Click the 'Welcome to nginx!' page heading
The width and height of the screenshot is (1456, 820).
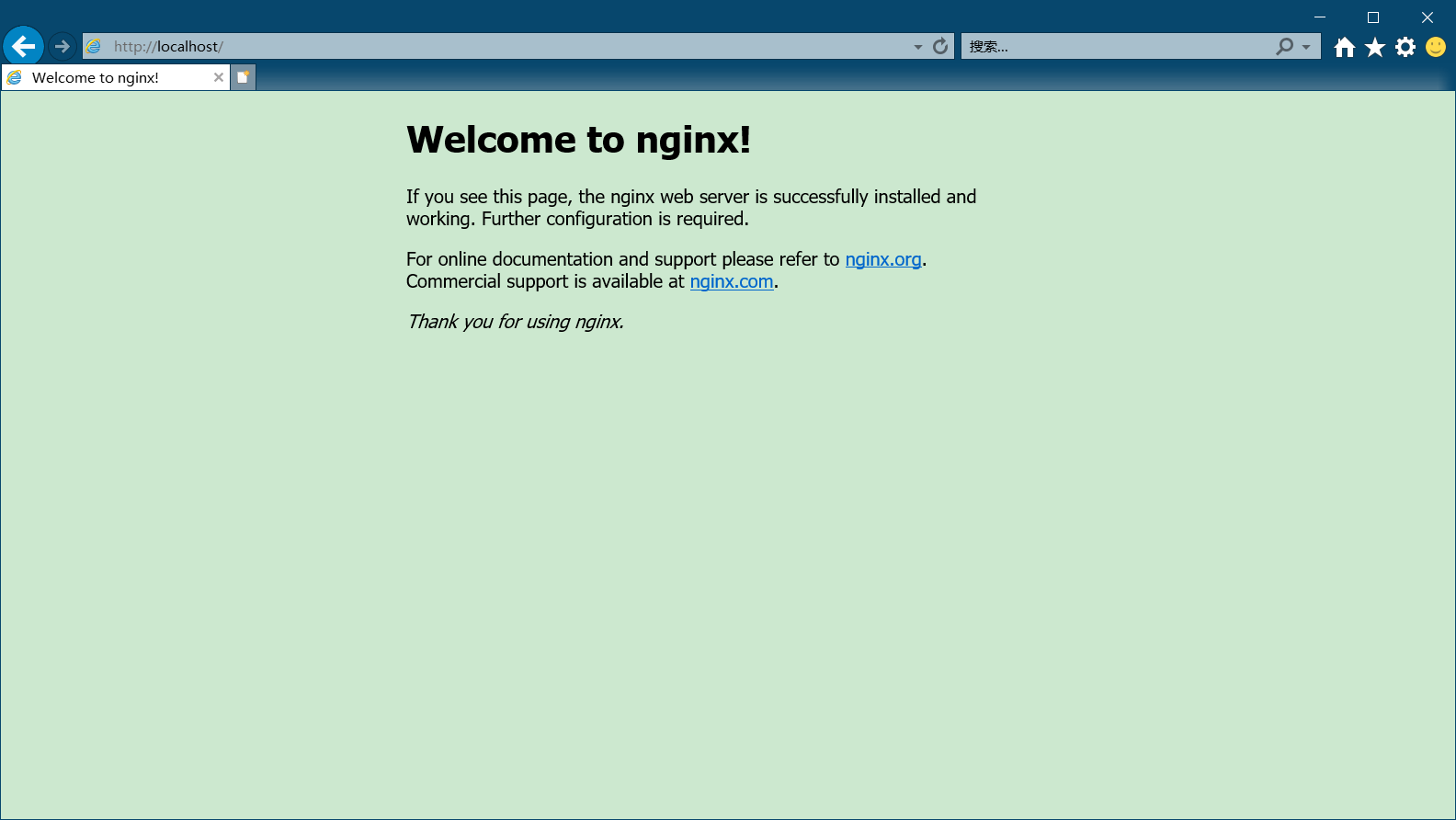[579, 140]
